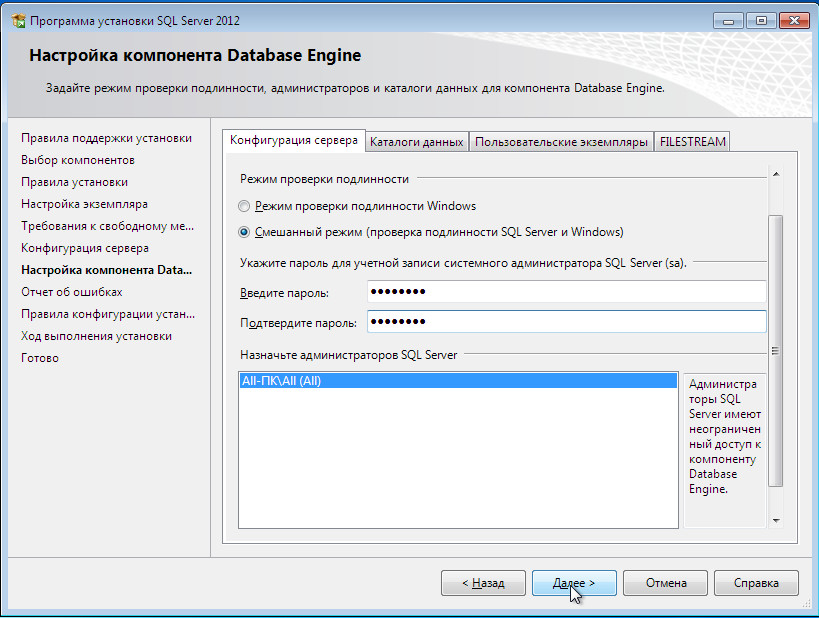Select Mixed mode authentication radio button

click(x=244, y=232)
